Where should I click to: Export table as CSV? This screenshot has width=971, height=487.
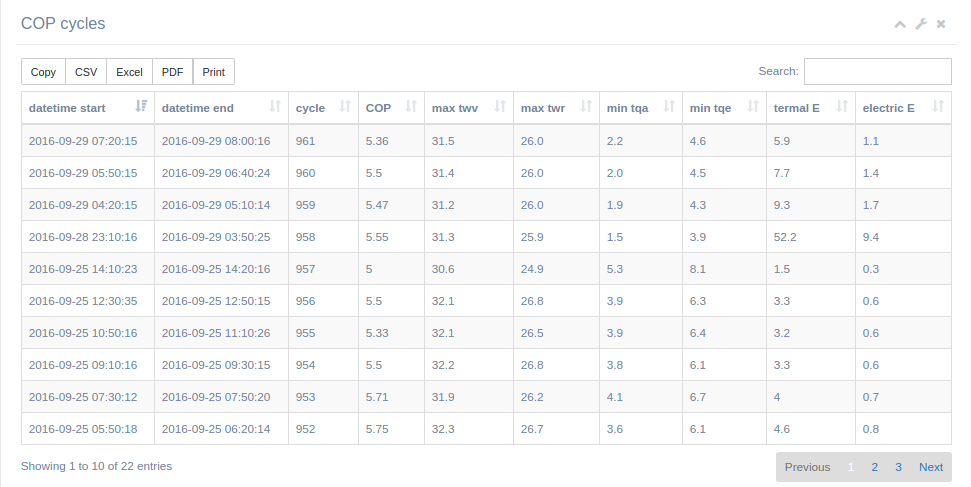(x=86, y=72)
